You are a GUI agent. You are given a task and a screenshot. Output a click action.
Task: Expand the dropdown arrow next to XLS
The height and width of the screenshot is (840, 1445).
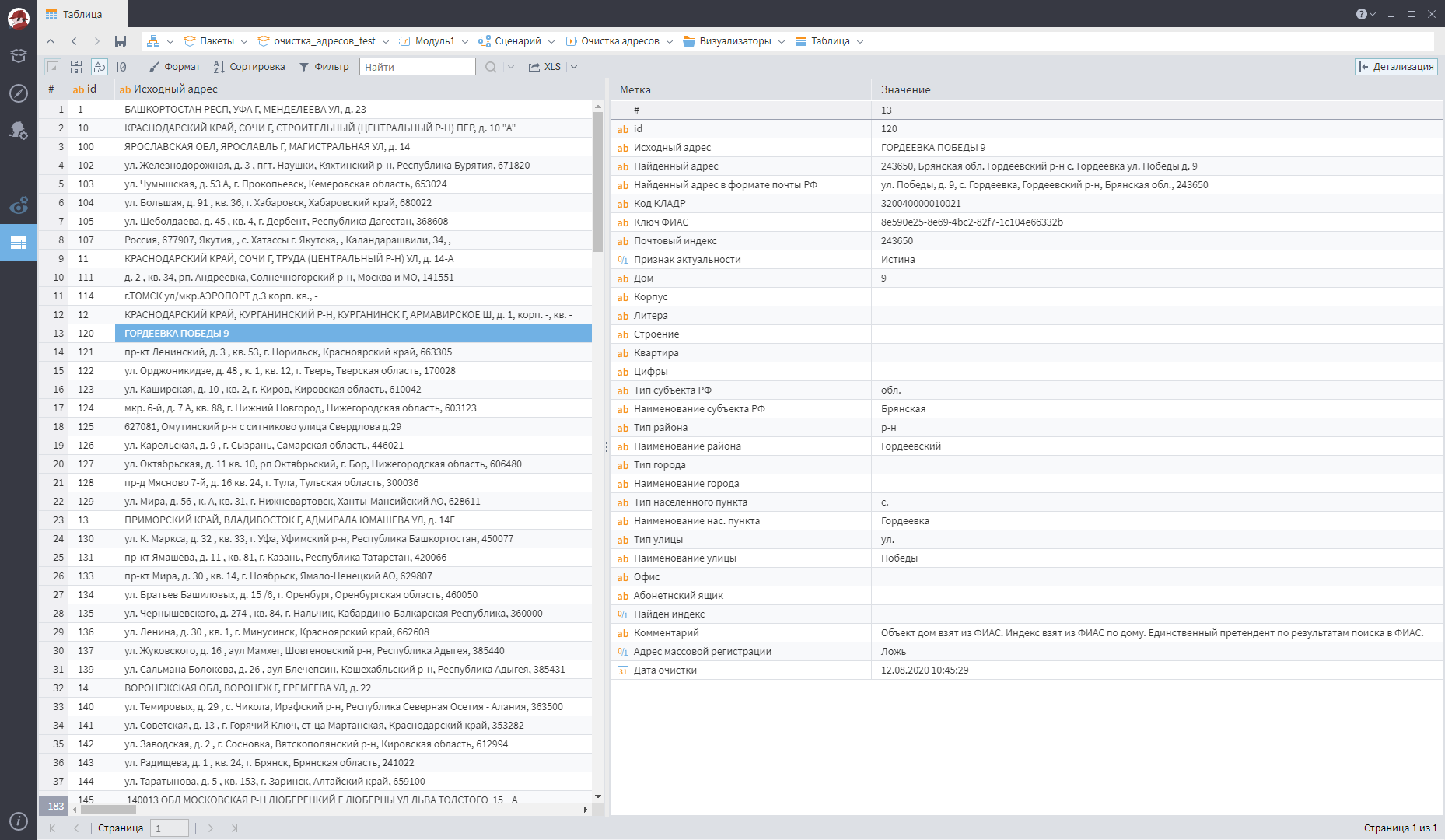point(573,66)
